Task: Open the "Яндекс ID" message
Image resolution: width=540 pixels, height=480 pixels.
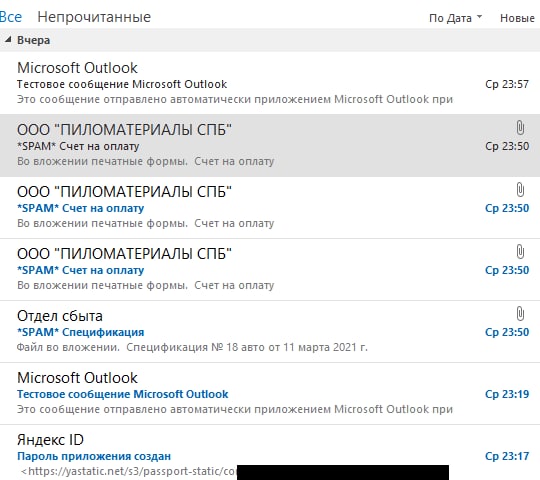Action: [x=270, y=452]
